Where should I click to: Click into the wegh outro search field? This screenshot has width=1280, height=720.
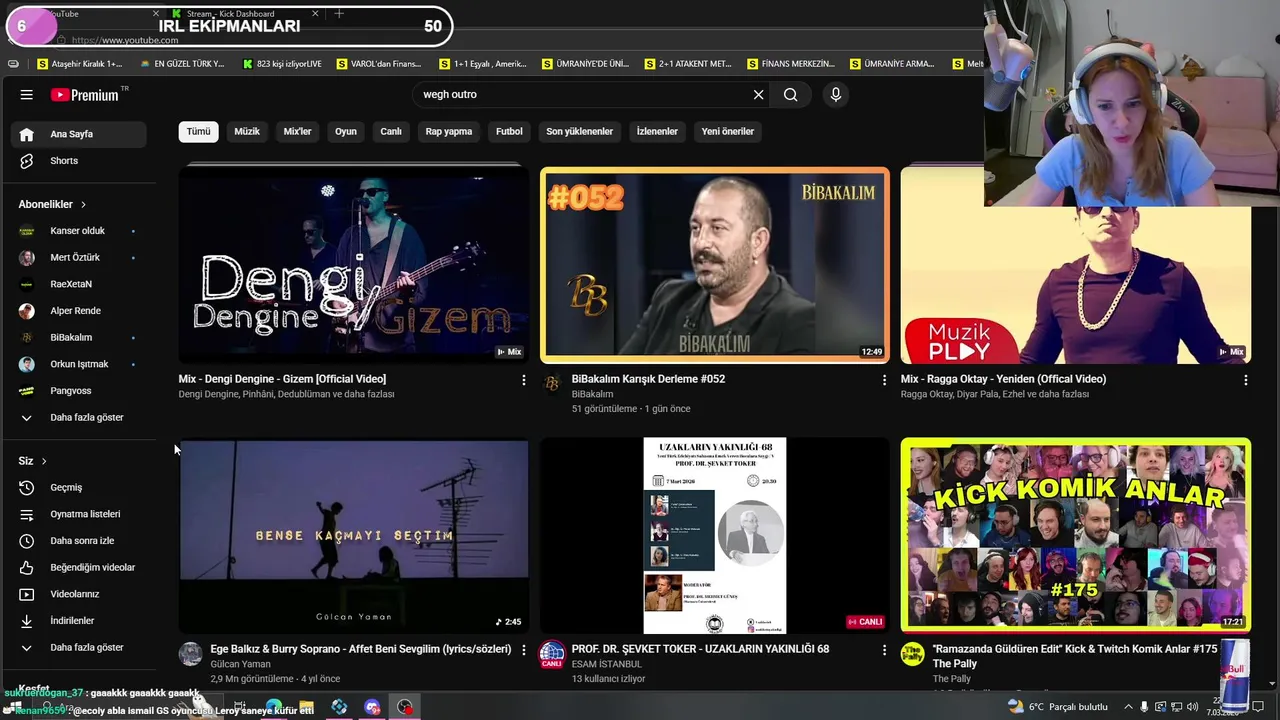(x=580, y=95)
